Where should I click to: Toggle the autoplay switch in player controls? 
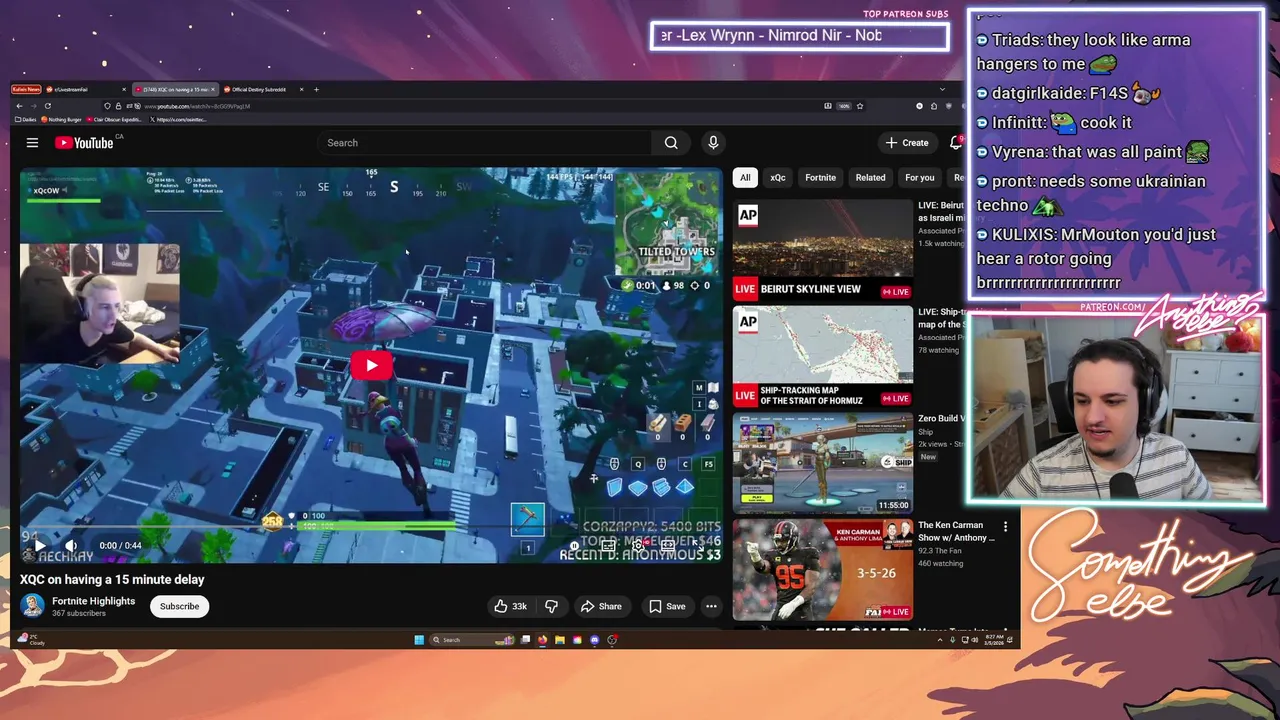[x=574, y=546]
